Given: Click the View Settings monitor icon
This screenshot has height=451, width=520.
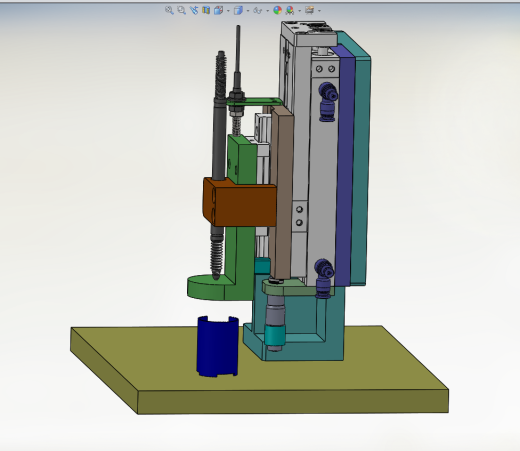Looking at the screenshot, I should tap(310, 10).
